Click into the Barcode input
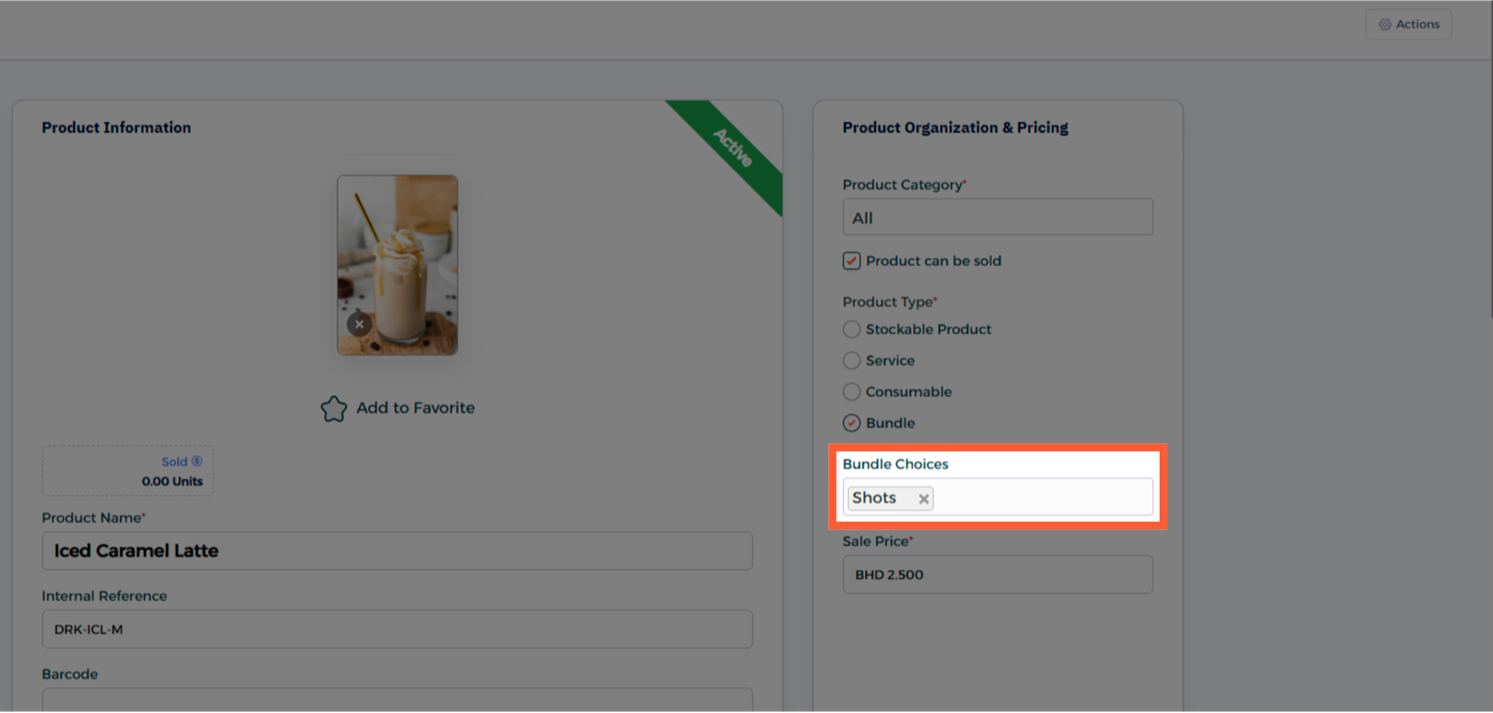The height and width of the screenshot is (713, 1493). coord(397,700)
